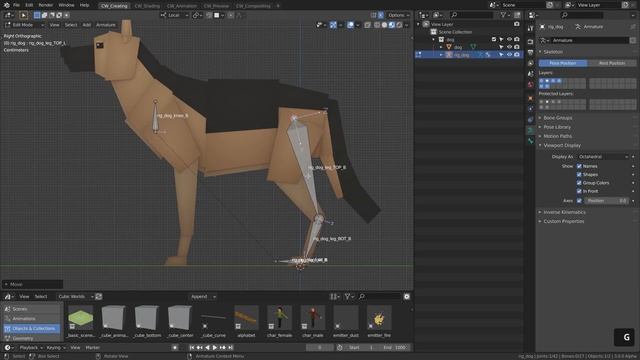Screen dimensions: 640x360
Task: Toggle render camera icon for rig_dog
Action: 517,55
